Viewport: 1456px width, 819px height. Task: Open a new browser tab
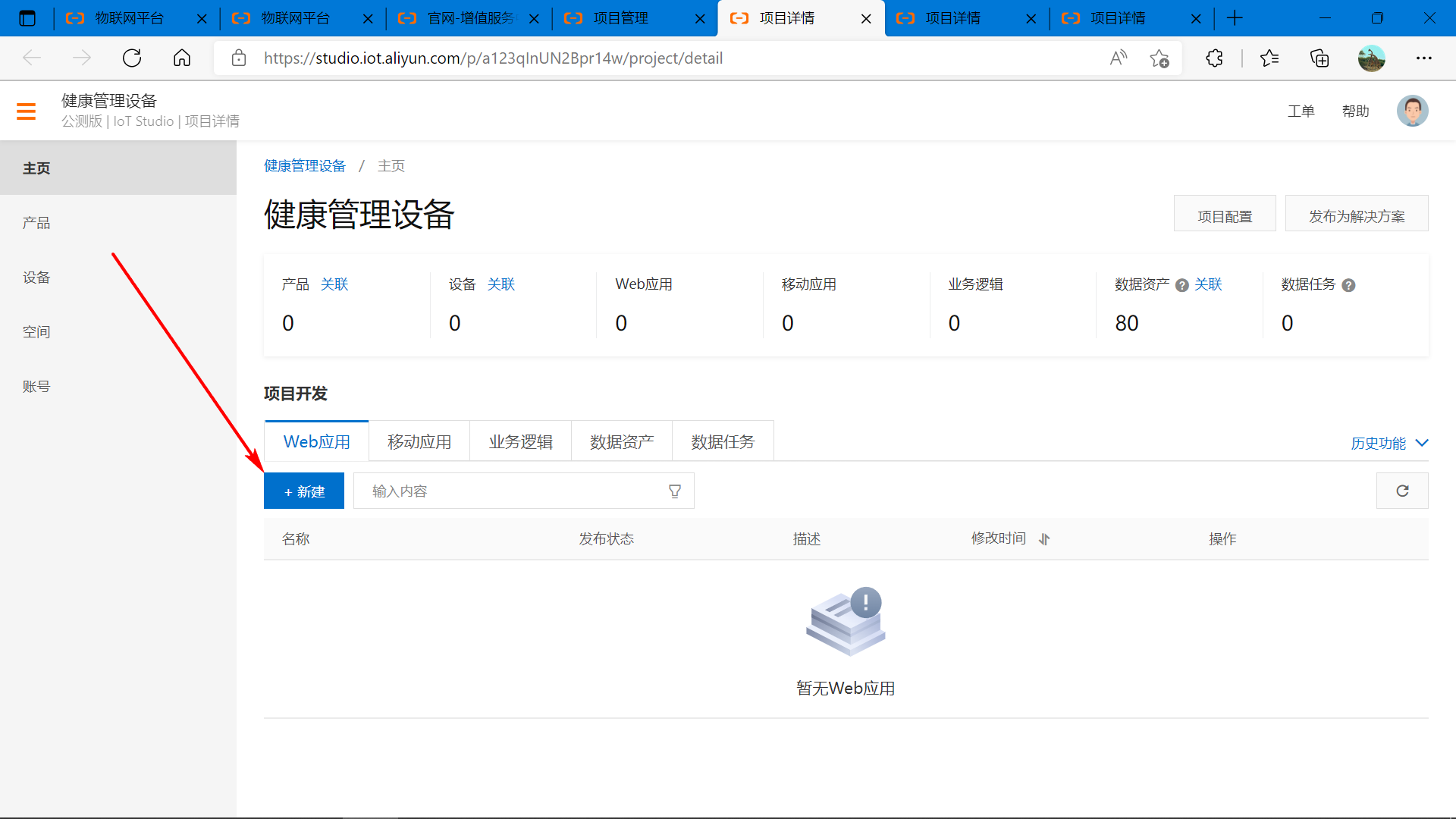[x=1235, y=18]
